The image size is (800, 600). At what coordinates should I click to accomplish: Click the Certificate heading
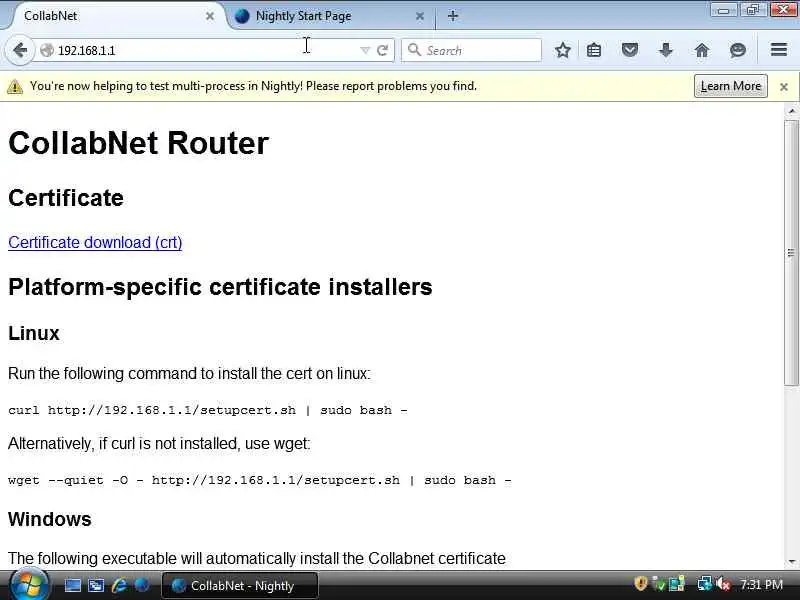pos(66,198)
